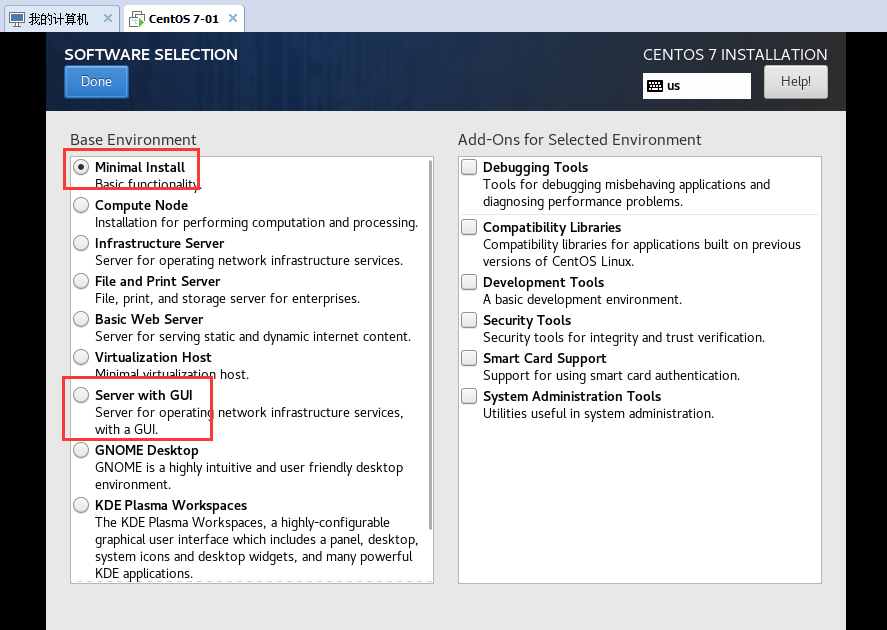
Task: Select the File and Print Server radio
Action: tap(81, 281)
